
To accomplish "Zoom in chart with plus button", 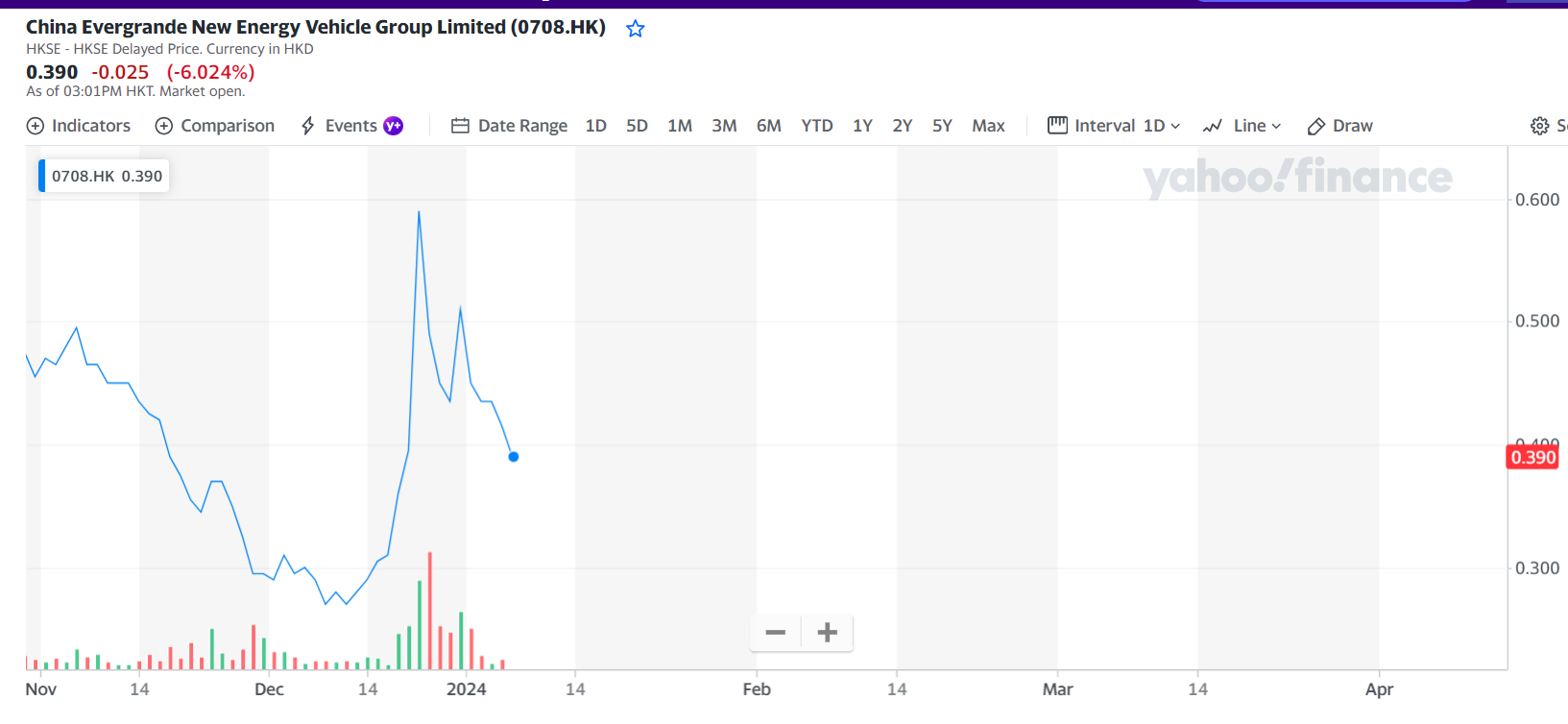I will [x=828, y=633].
